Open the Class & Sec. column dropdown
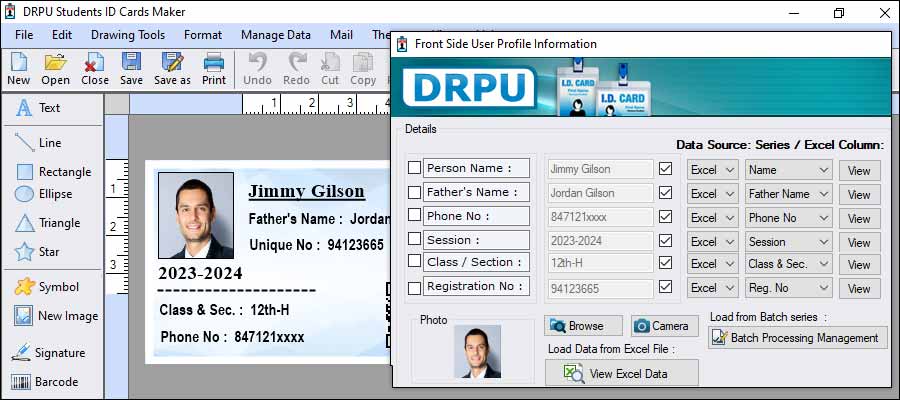This screenshot has width=900, height=400. pos(789,264)
